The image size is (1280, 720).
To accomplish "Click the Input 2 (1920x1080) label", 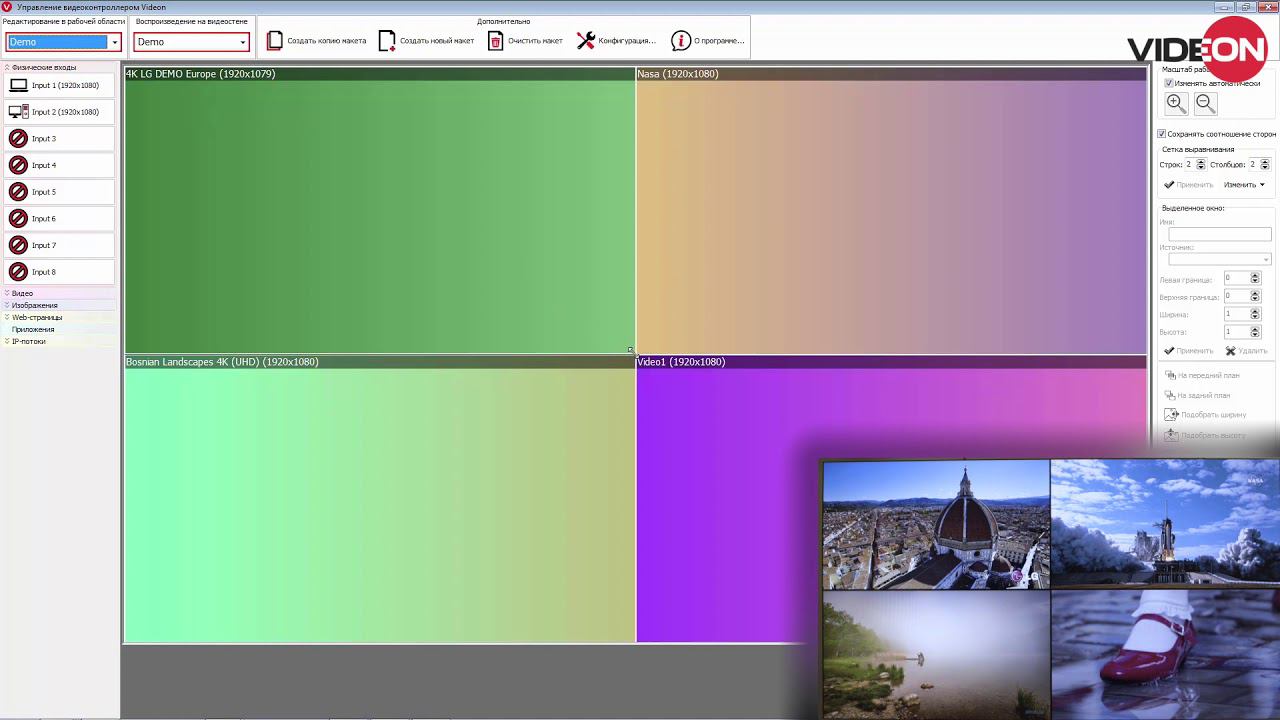I will (65, 112).
